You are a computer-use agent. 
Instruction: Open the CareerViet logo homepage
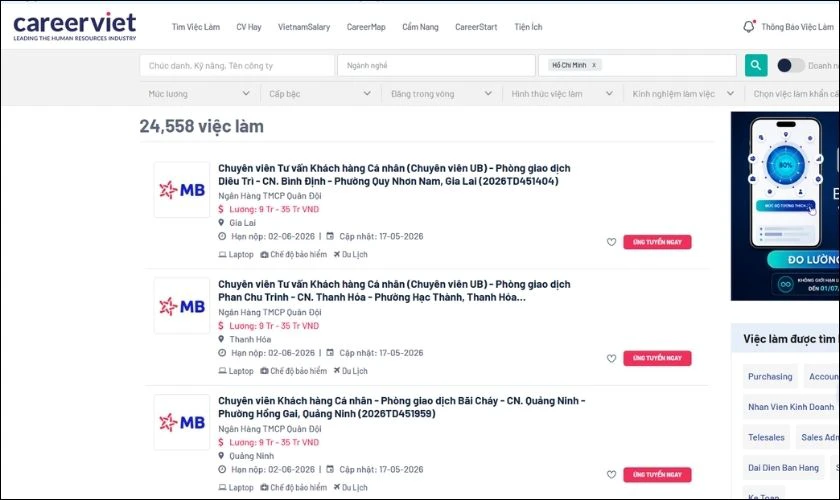[74, 26]
